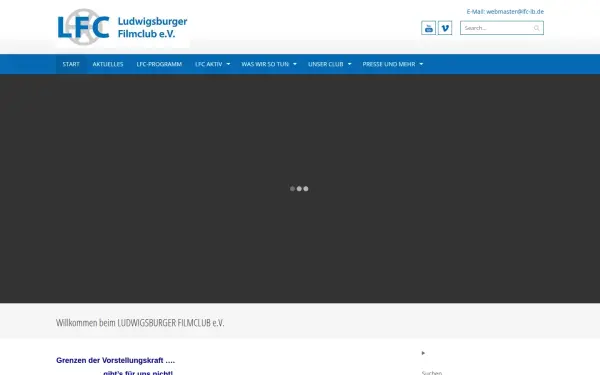Expand LFC AKTIV dropdown arrow

click(x=228, y=64)
